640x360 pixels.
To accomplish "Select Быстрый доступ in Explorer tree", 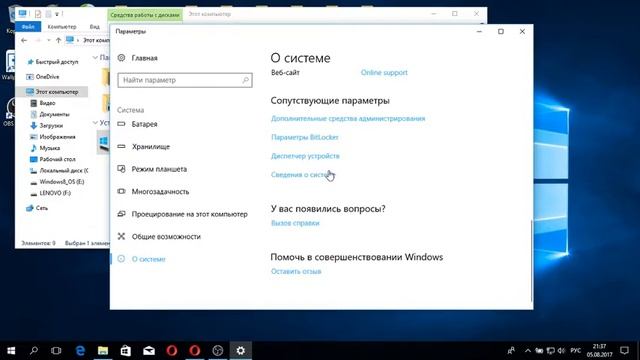I will coord(57,62).
